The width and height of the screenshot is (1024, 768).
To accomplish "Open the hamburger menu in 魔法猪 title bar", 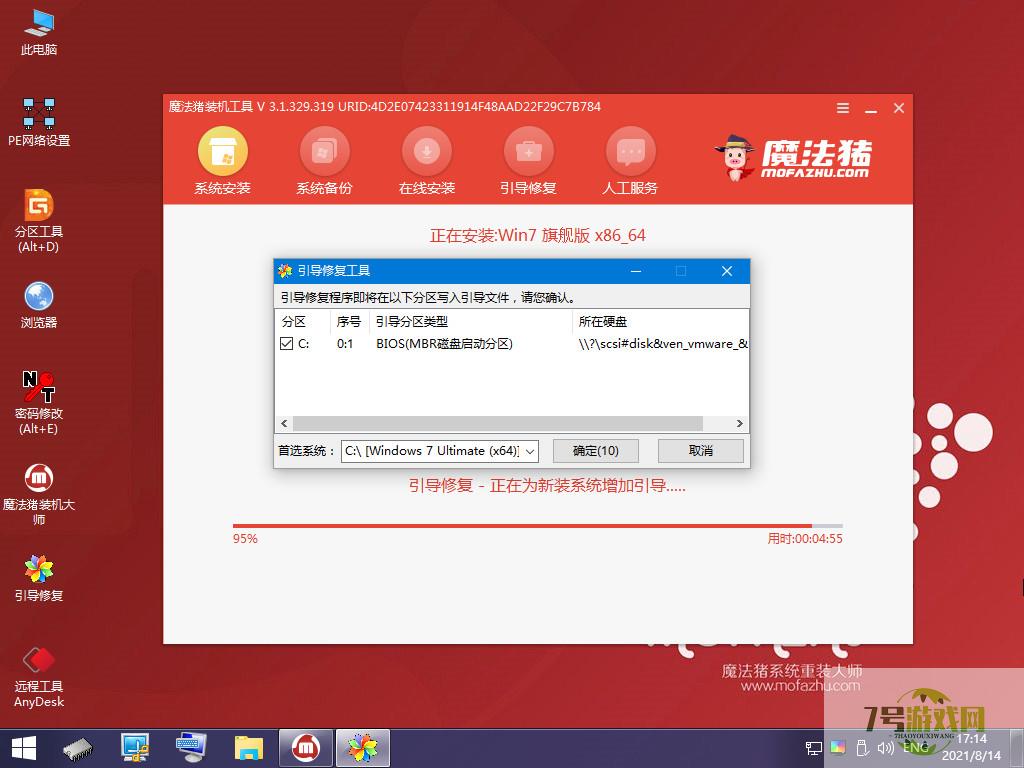I will [843, 108].
